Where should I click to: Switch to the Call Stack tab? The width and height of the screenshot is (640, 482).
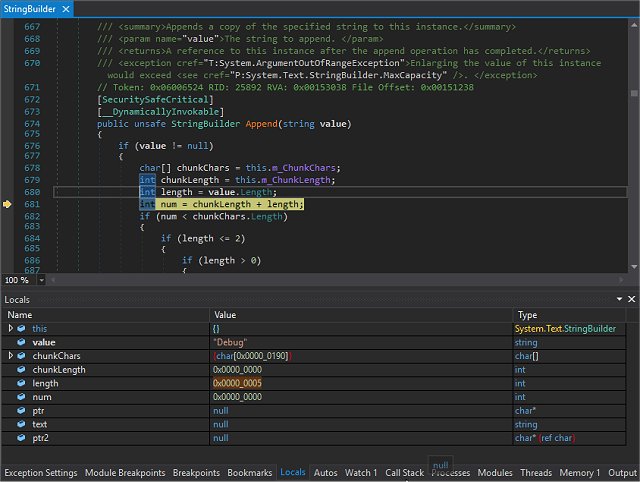point(404,472)
